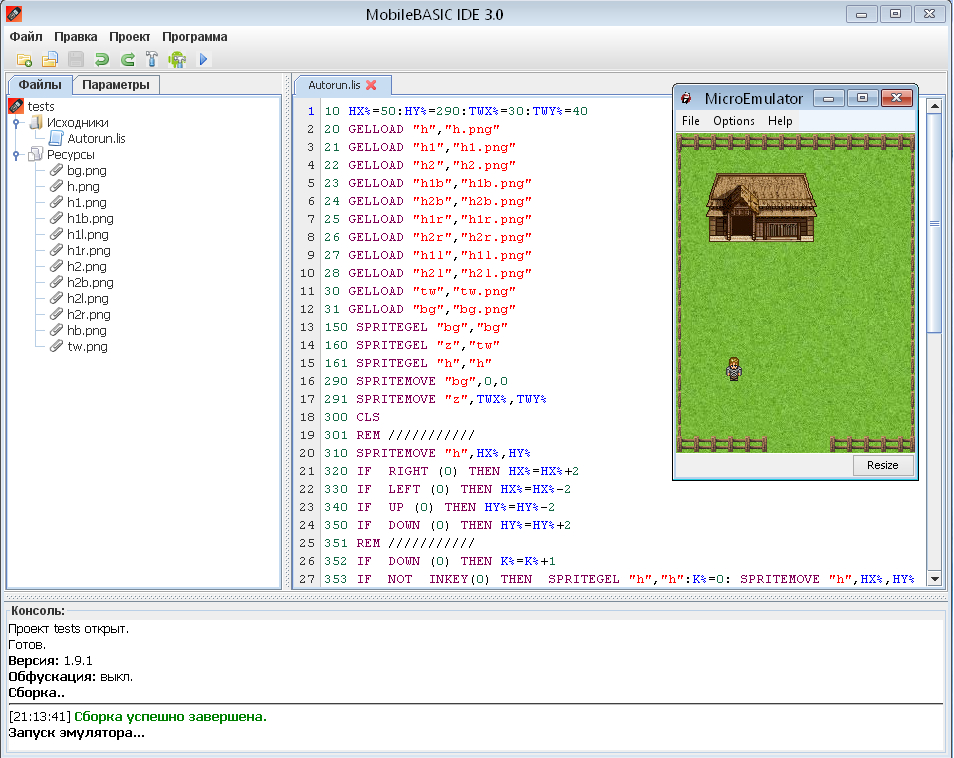This screenshot has height=758, width=954.
Task: Collapse the Исходники tree branch
Action: 16,122
